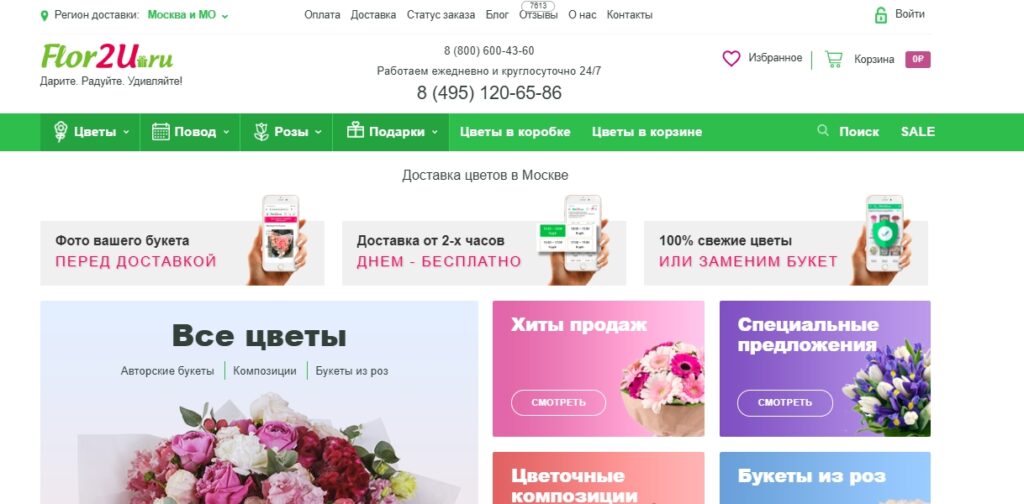Image resolution: width=1024 pixels, height=504 pixels.
Task: Open the Отзывы reviews link
Action: (x=538, y=15)
